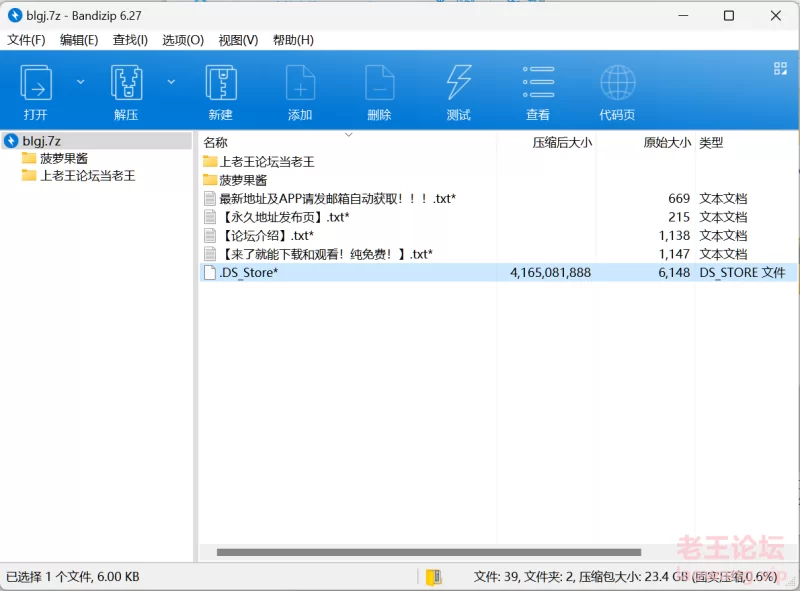This screenshot has width=800, height=591.
Task: Select 【来了就能下载和观看!纯免费!】.txt file
Action: (326, 254)
